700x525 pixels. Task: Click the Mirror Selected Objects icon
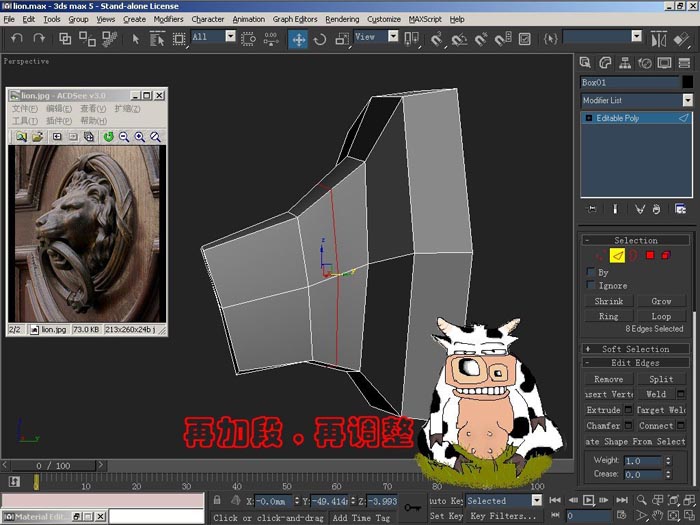658,39
